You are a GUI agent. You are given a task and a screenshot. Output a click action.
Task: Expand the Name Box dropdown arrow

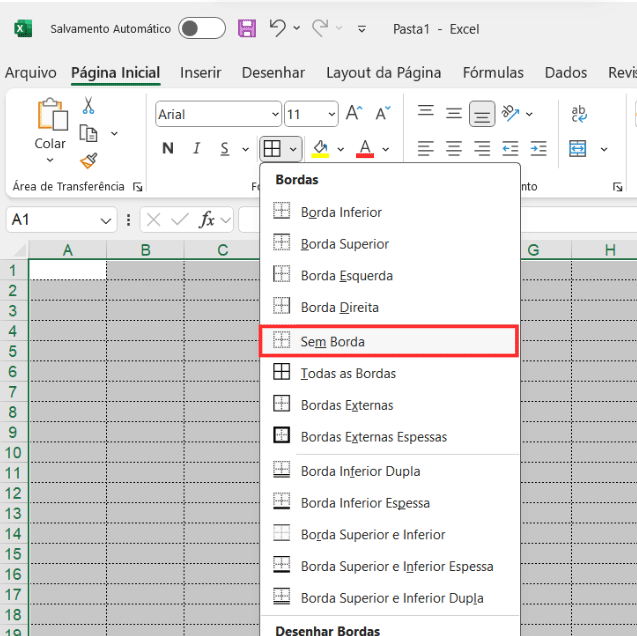108,220
